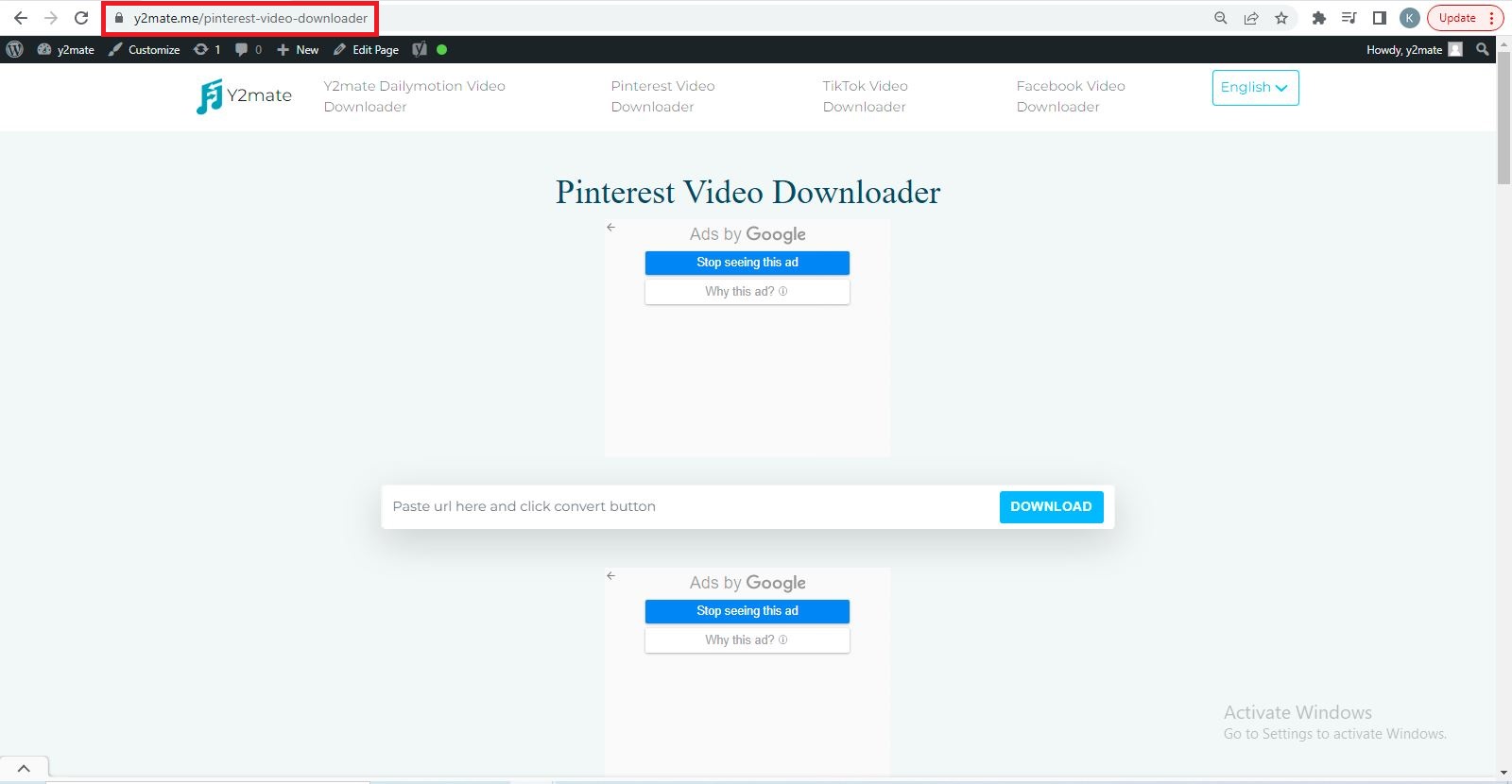The height and width of the screenshot is (784, 1512).
Task: Open Y2mate Dailymotion Video Downloader link
Action: point(415,96)
